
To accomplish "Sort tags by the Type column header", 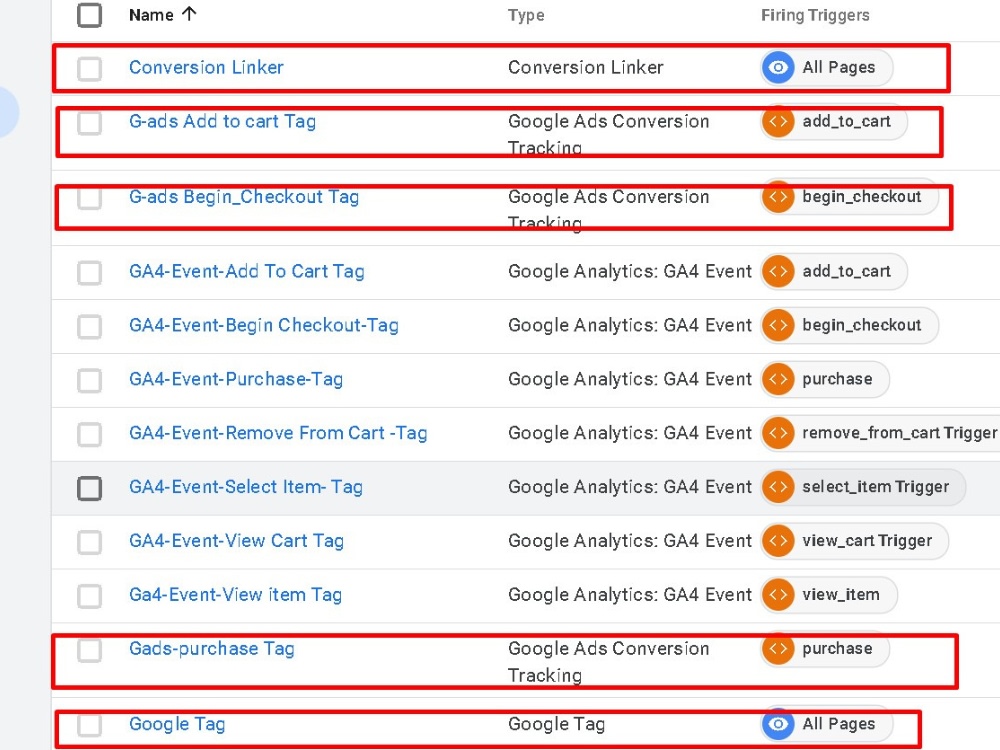I will coord(526,15).
